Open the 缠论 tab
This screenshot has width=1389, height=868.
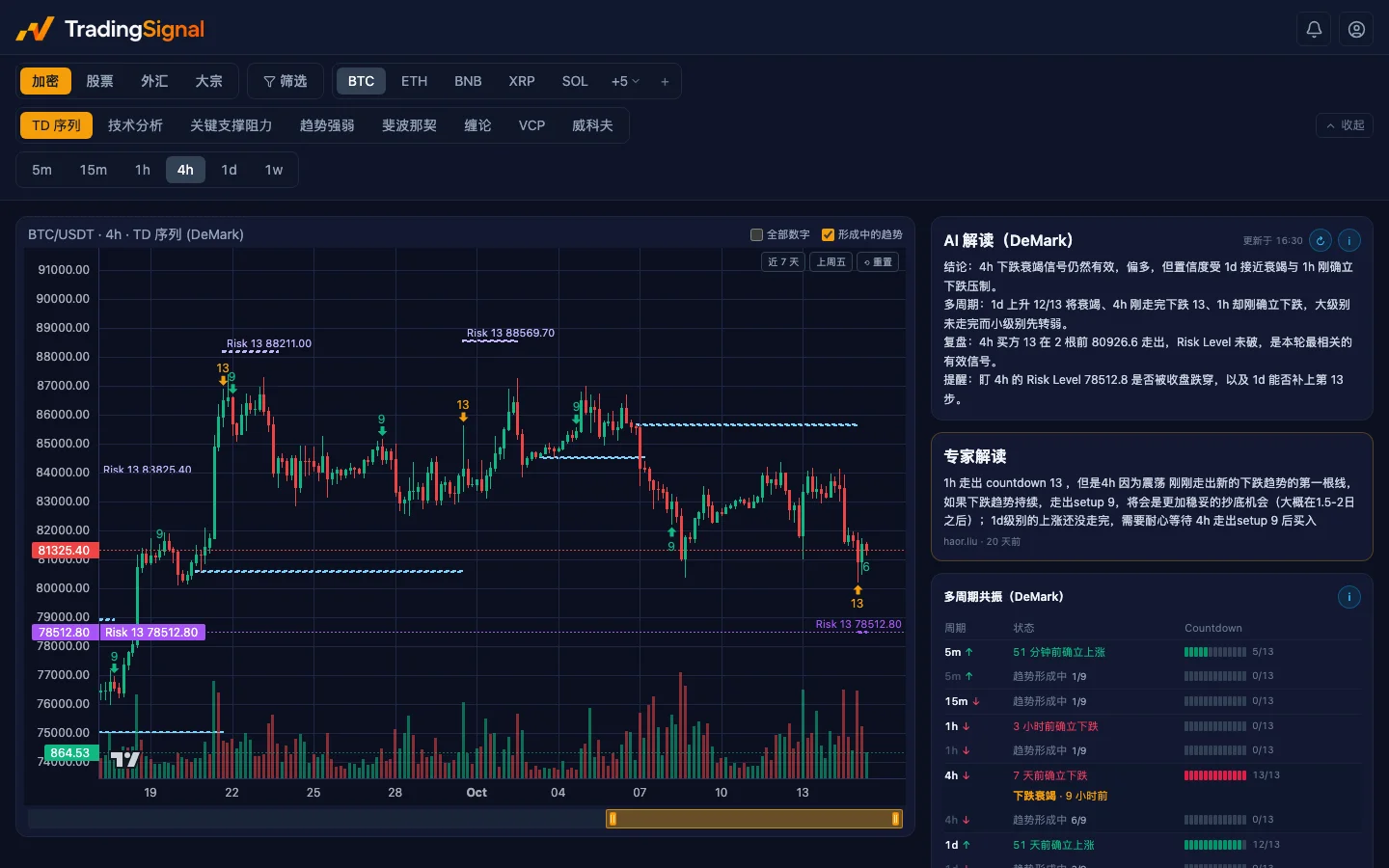pyautogui.click(x=477, y=125)
